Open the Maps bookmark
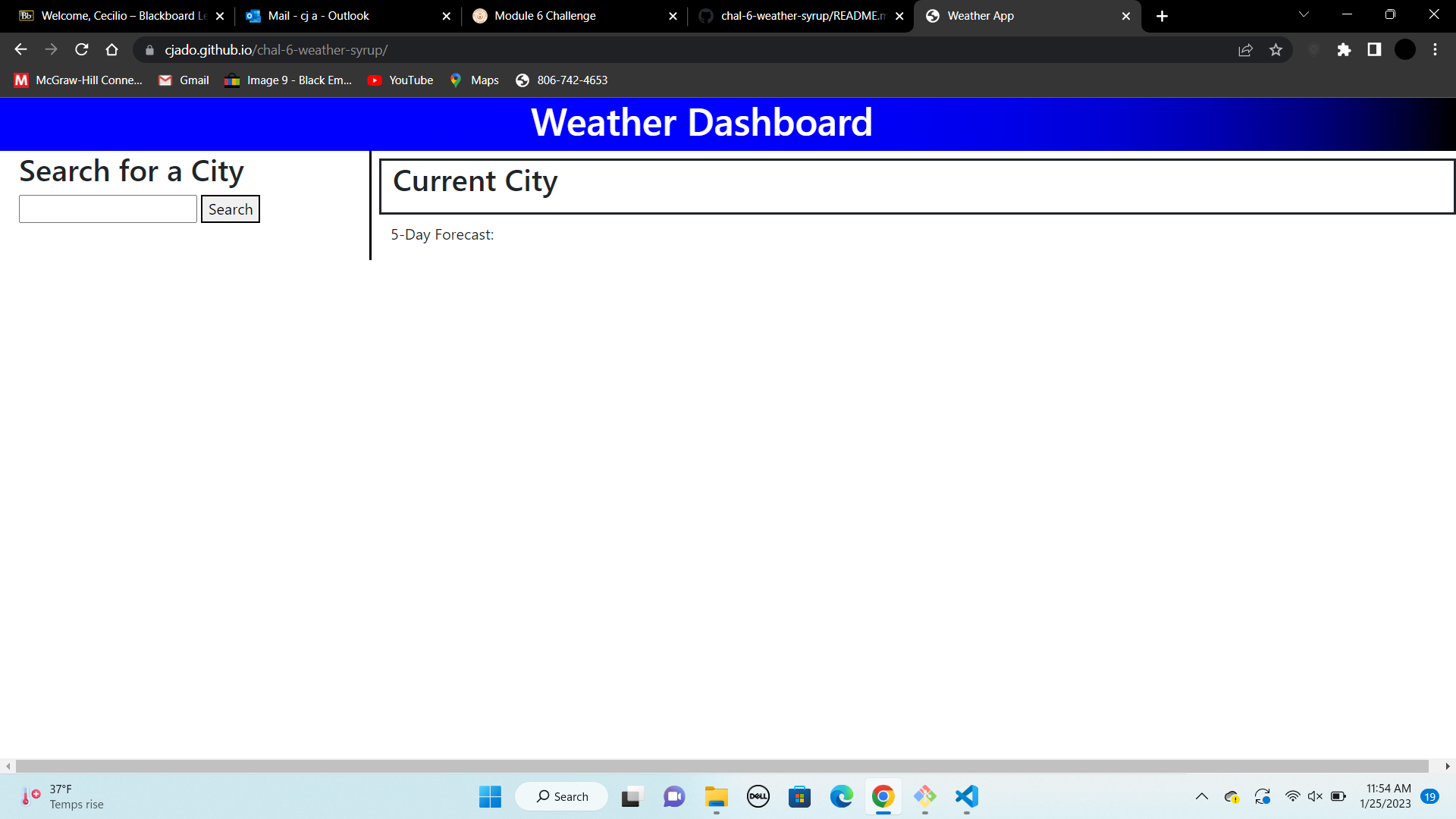Screen dimensions: 1456x819 click(x=474, y=80)
